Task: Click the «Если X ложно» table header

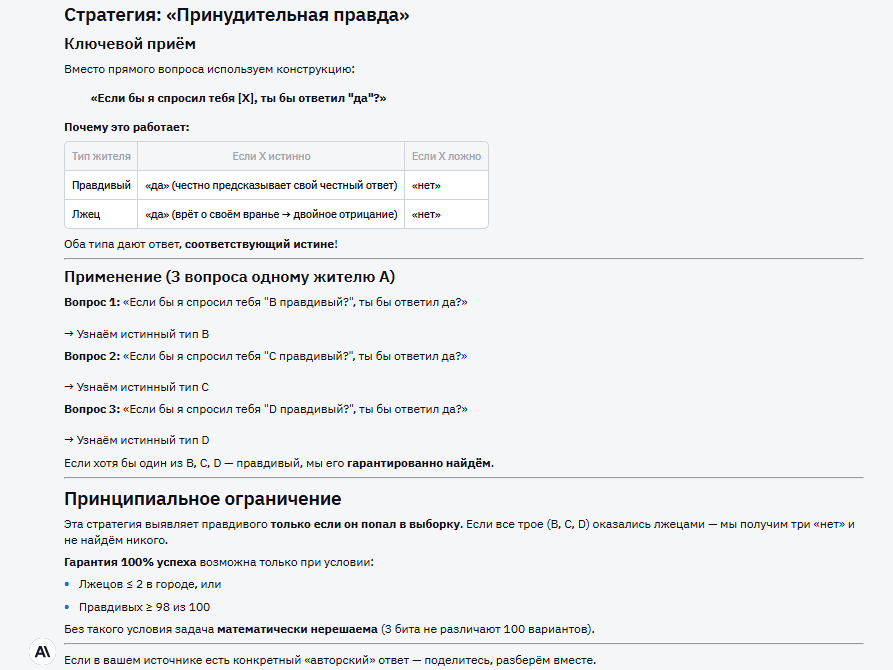Action: 446,156
